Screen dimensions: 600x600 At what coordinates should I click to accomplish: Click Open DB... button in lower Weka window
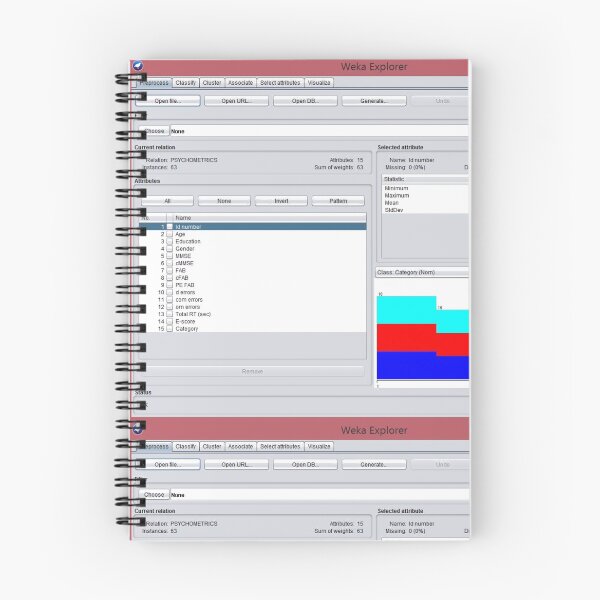tap(305, 465)
